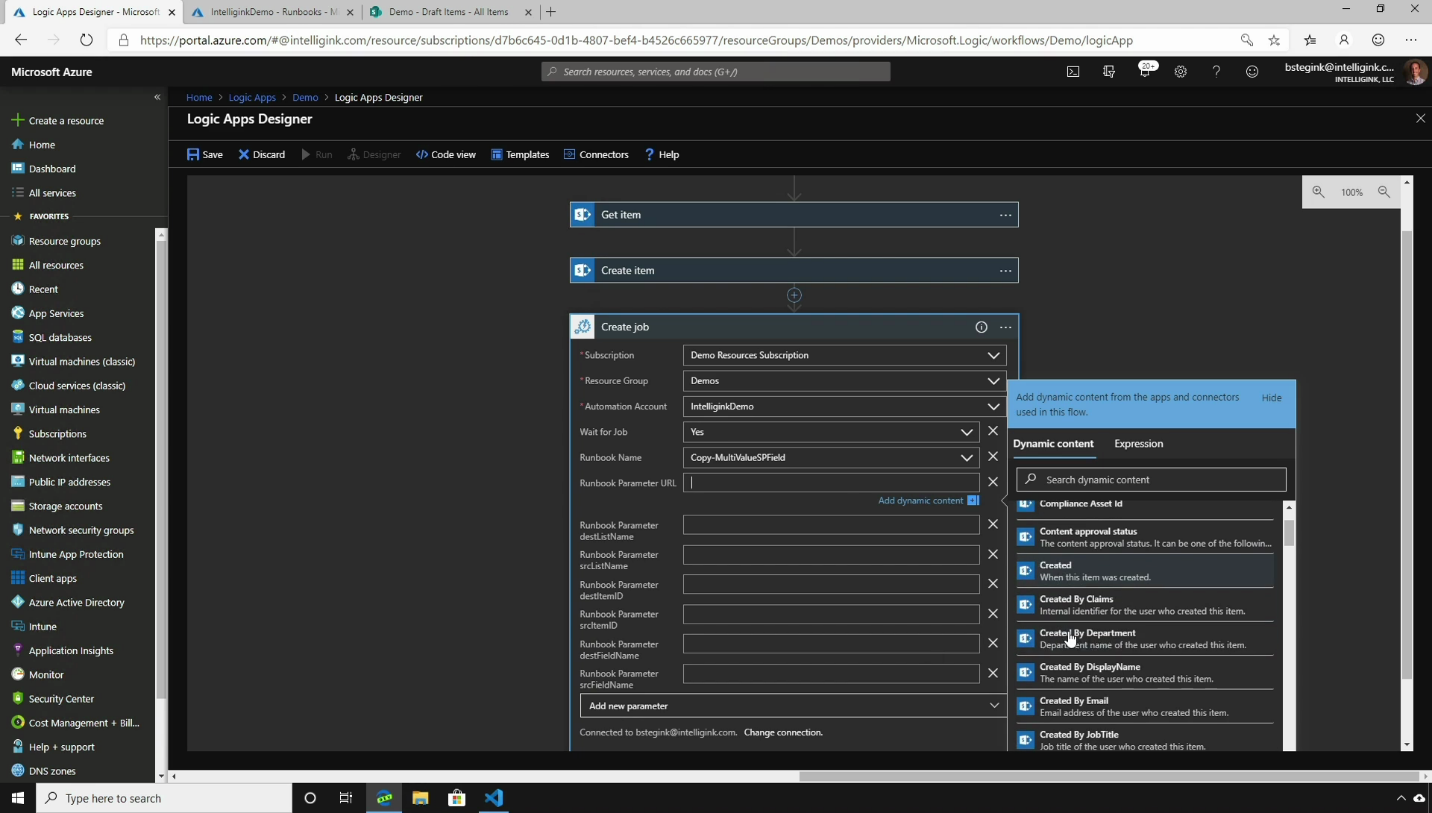The image size is (1432, 813).
Task: Remove the Wait for Job parameter
Action: coord(993,431)
